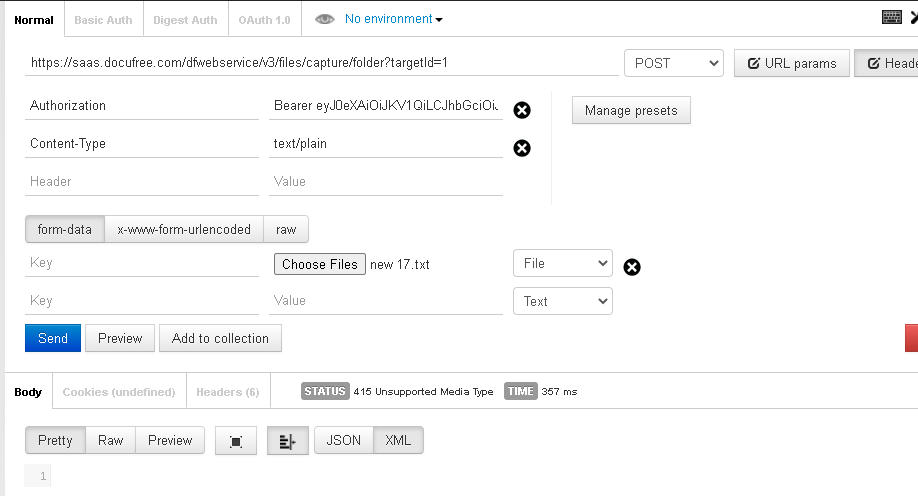Open keyboard shortcuts icon at top right
Image resolution: width=918 pixels, height=496 pixels.
[x=892, y=17]
